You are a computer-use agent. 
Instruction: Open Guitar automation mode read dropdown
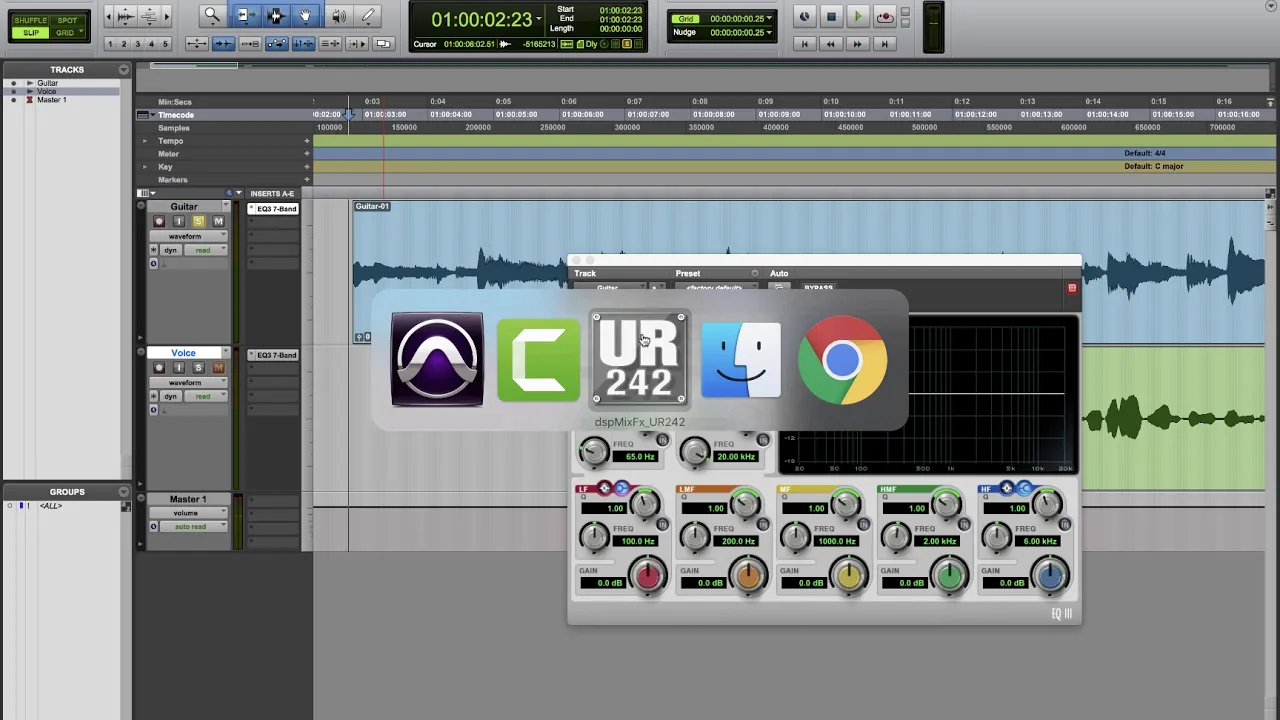pos(207,250)
